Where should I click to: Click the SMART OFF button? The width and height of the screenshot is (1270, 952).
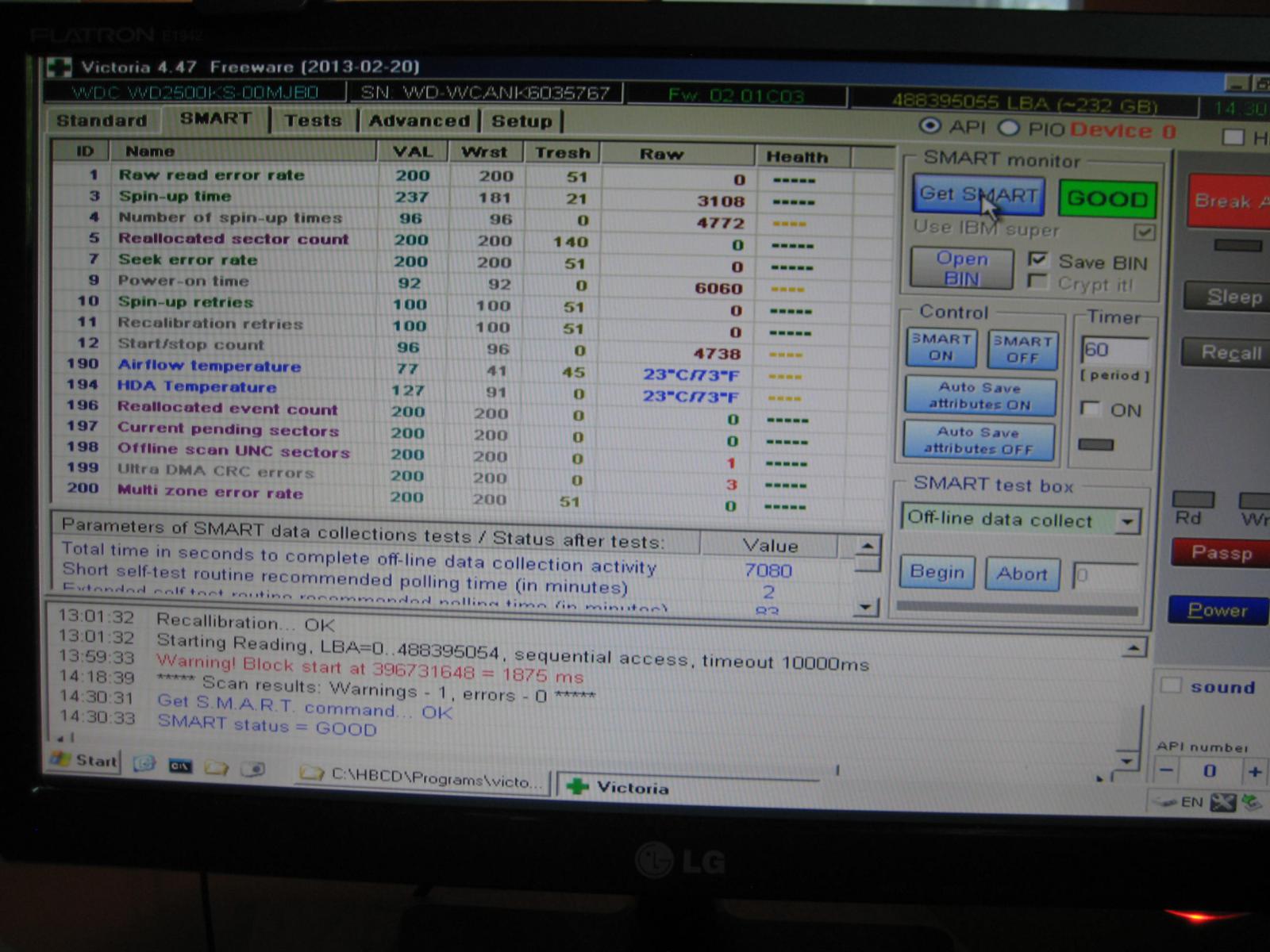tap(1022, 350)
